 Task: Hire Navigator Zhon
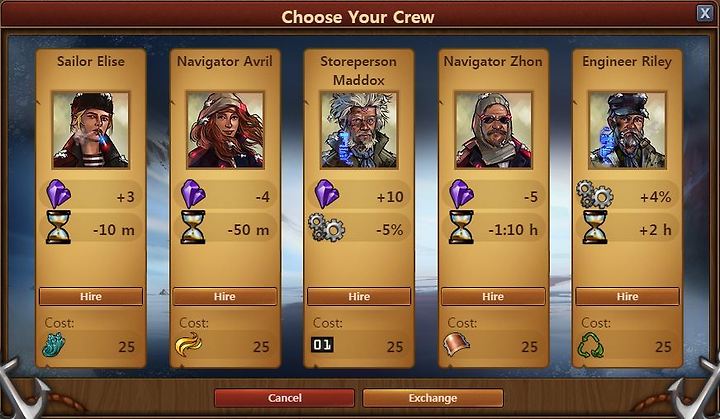point(493,296)
